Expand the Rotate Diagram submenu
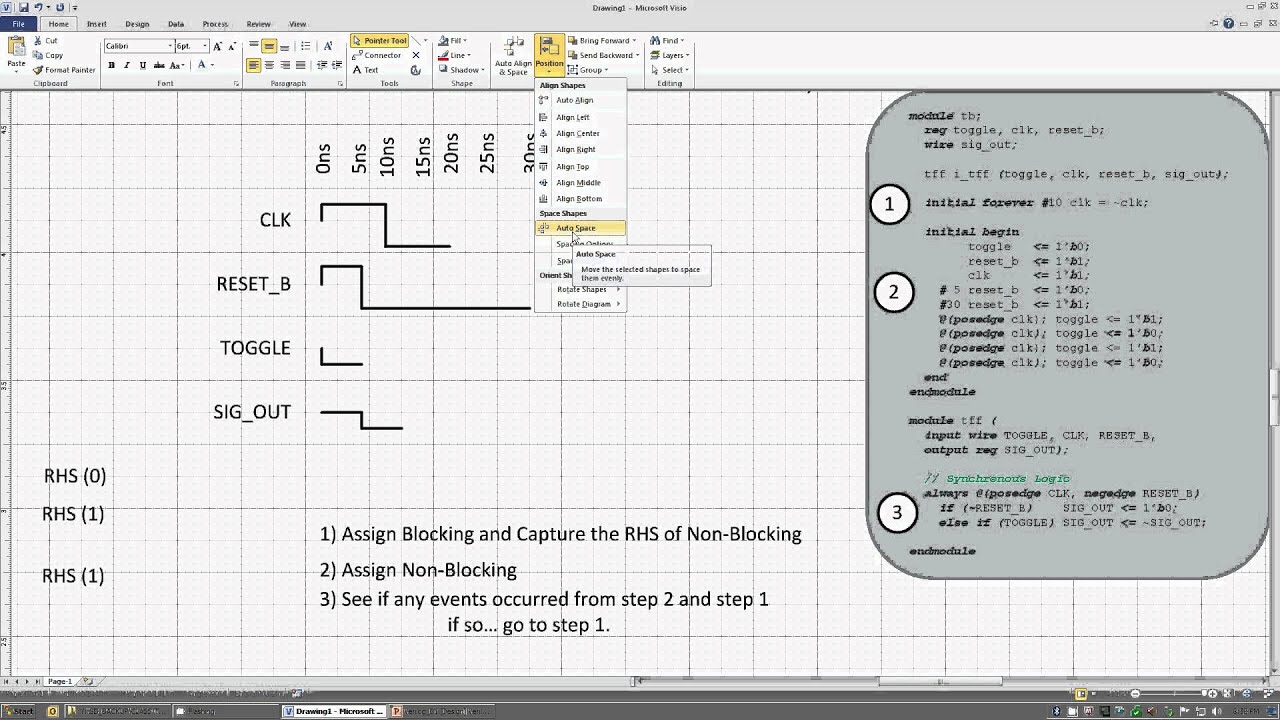Image resolution: width=1280 pixels, height=720 pixels. tap(581, 304)
